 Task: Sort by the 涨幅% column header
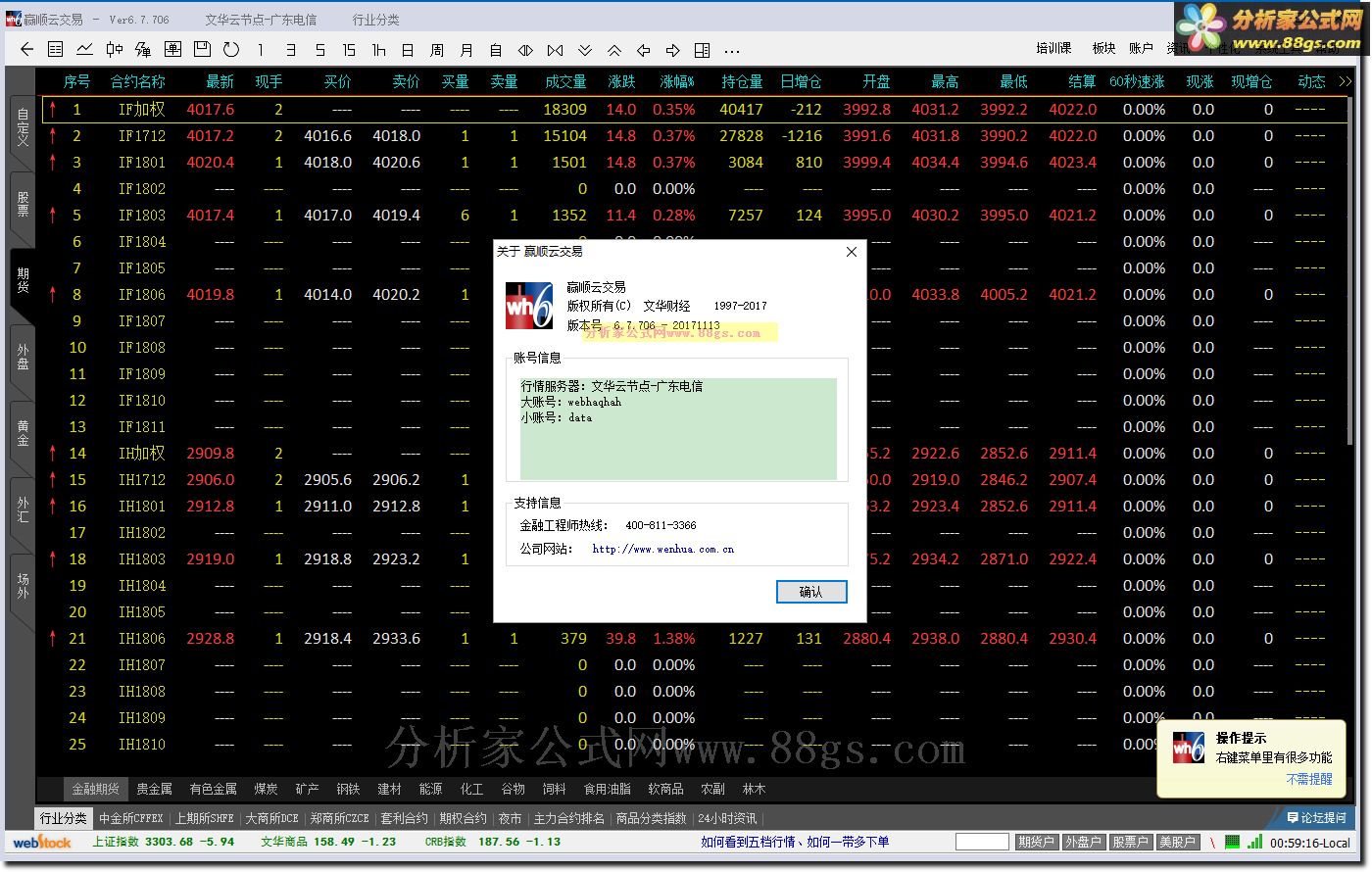[676, 82]
